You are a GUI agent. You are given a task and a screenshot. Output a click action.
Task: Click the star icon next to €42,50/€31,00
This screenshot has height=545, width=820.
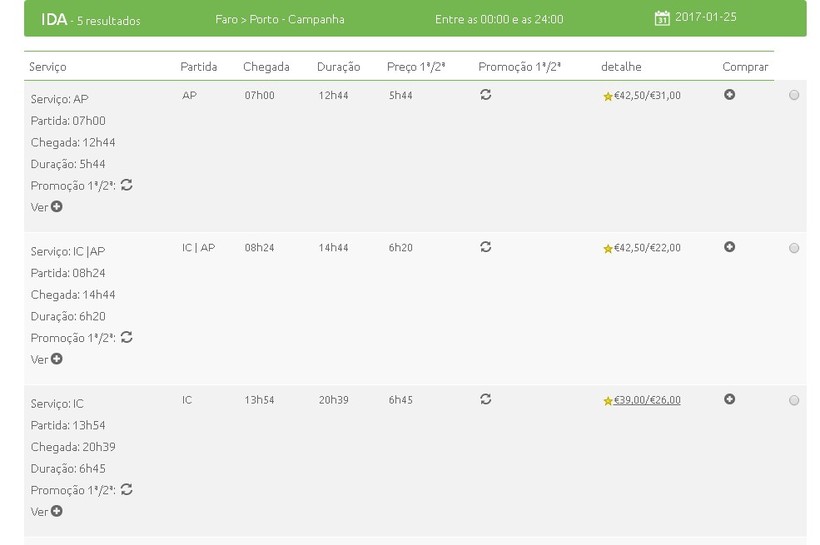coord(607,97)
